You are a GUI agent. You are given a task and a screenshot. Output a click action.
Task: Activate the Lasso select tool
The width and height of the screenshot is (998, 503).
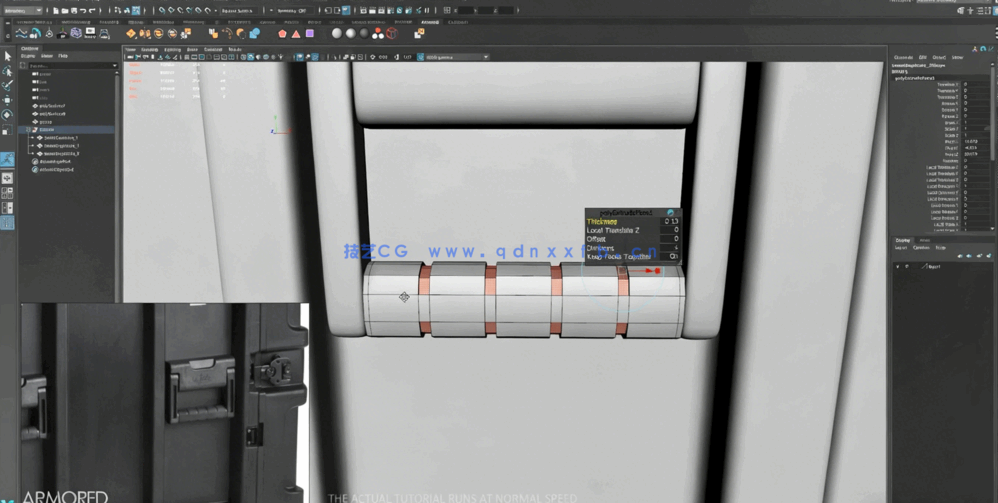[7, 71]
